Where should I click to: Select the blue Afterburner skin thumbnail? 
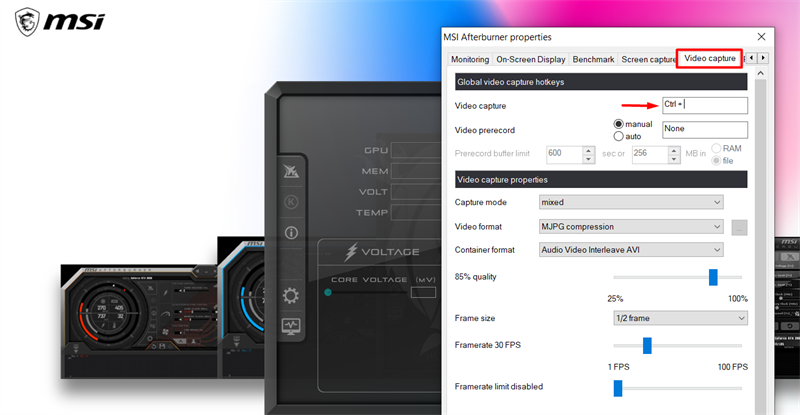pos(241,308)
